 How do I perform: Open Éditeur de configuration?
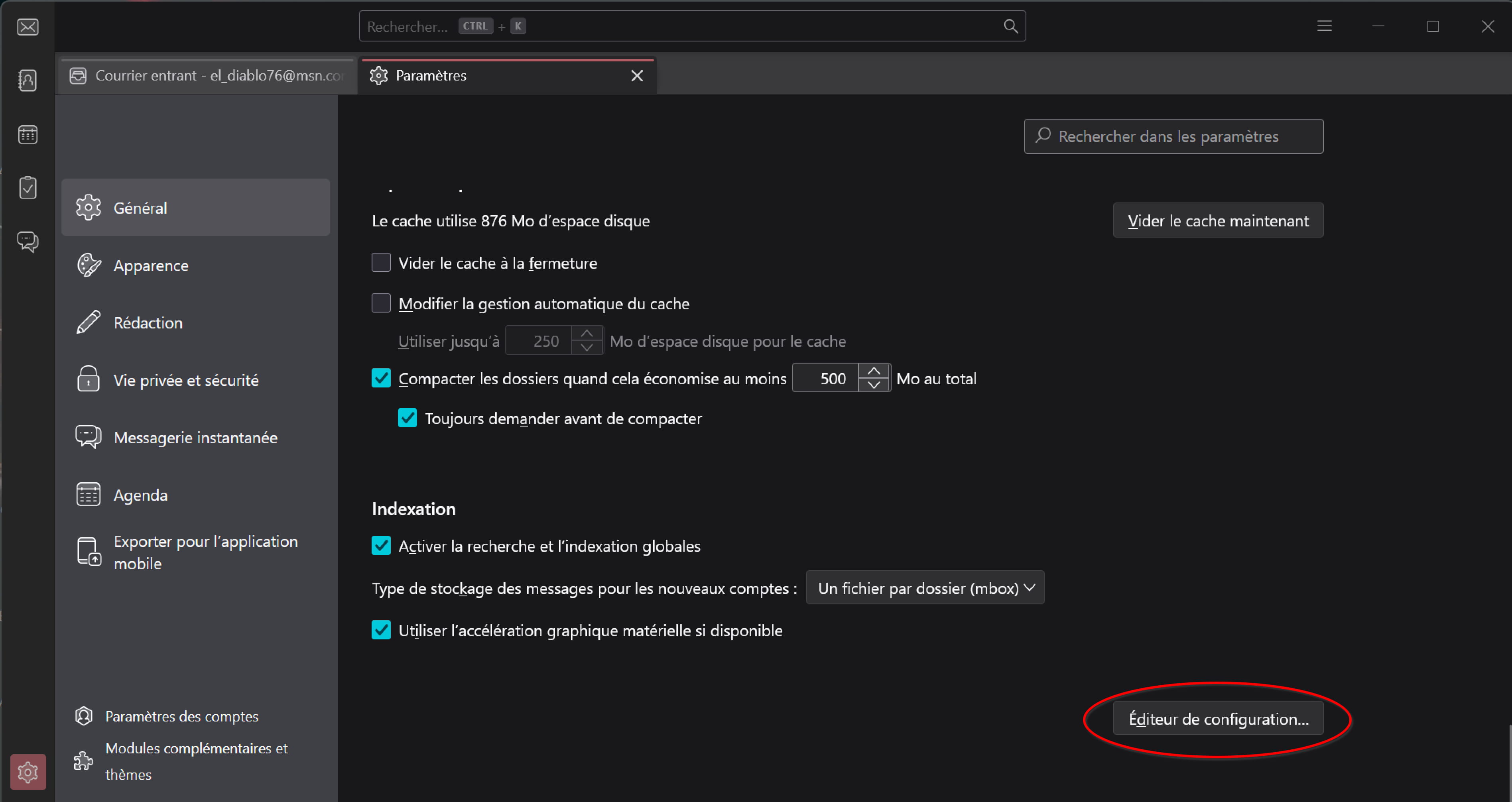coord(1217,719)
